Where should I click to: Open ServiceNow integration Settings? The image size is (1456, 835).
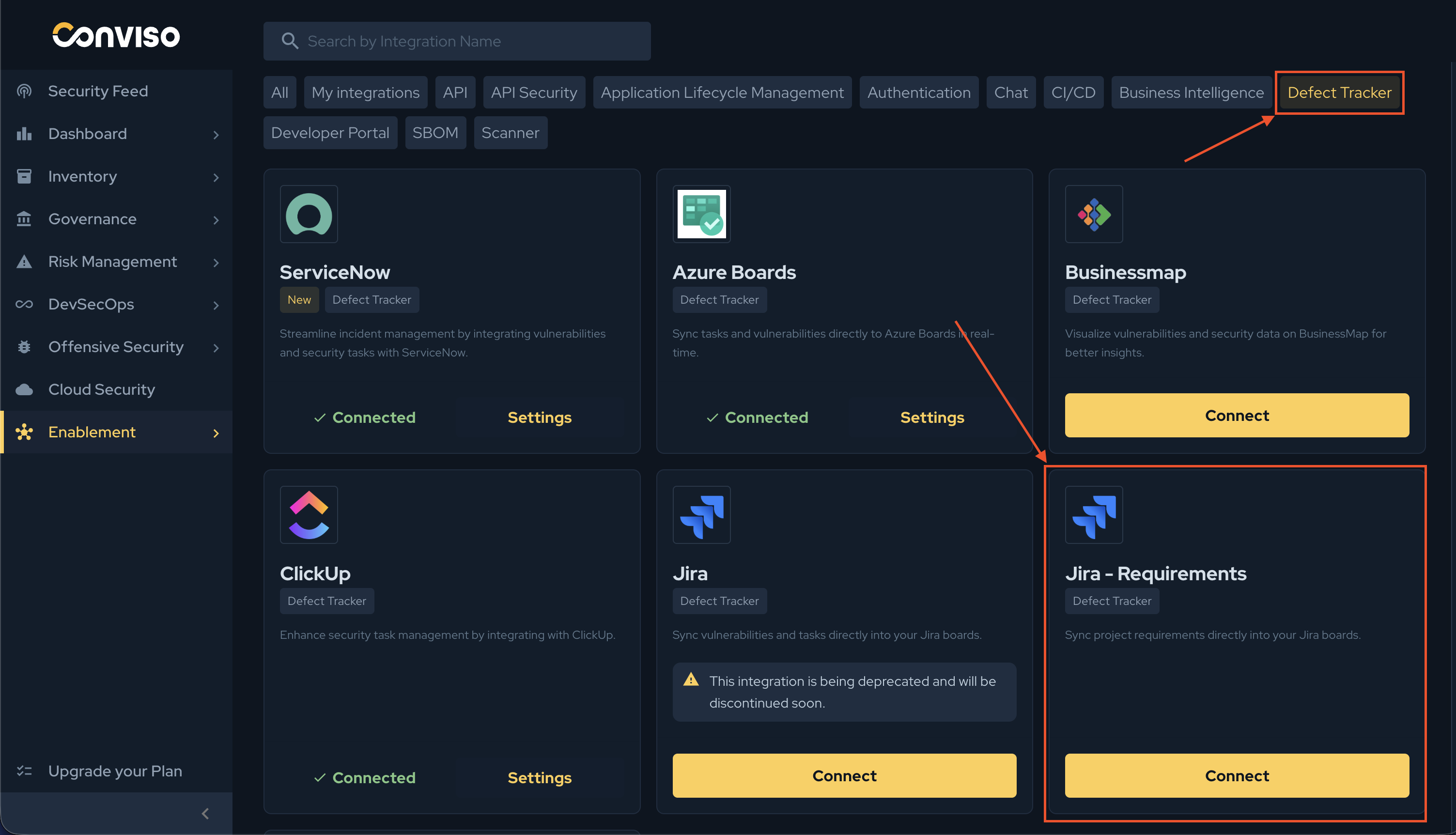pos(540,417)
